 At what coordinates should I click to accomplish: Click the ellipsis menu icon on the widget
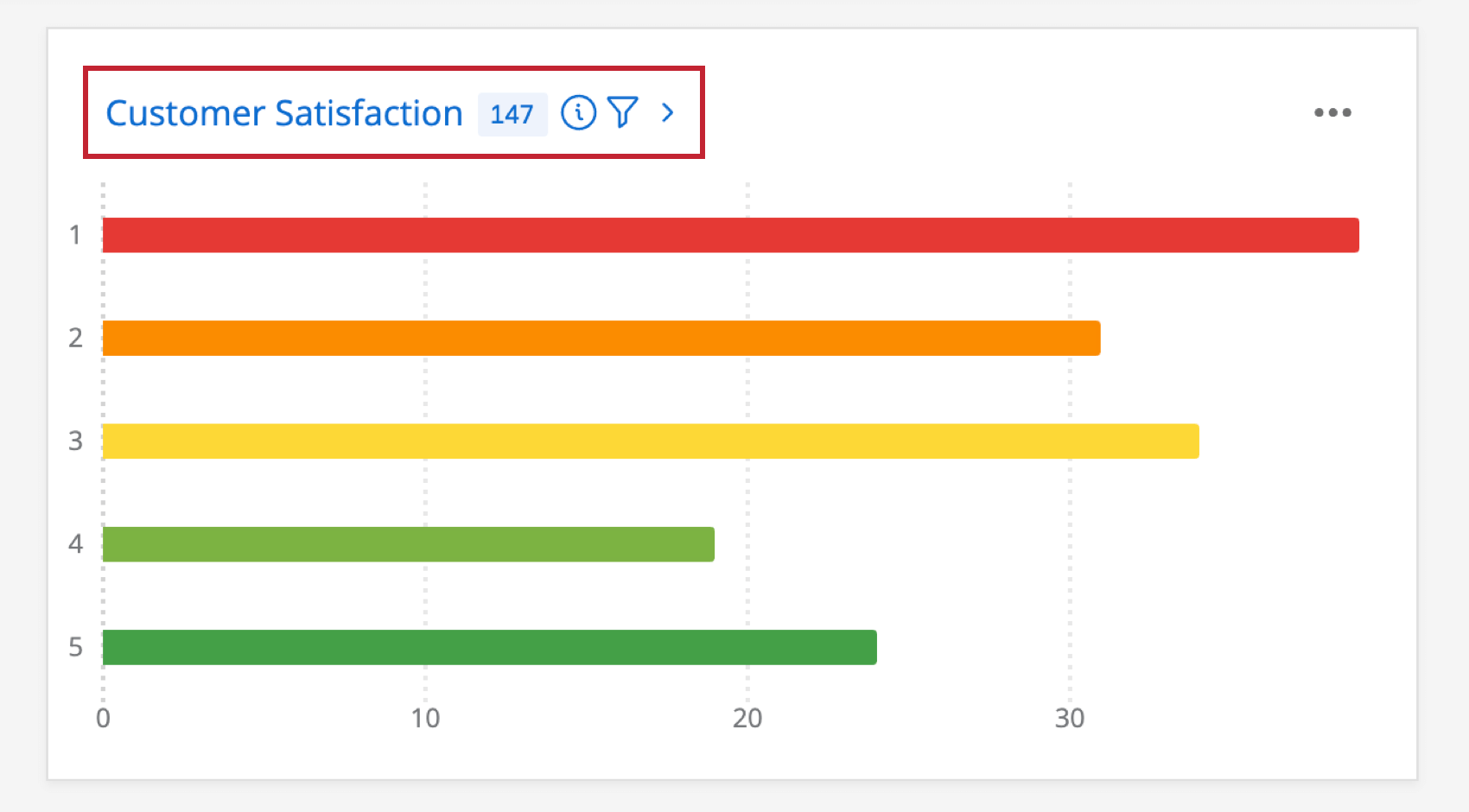tap(1332, 112)
